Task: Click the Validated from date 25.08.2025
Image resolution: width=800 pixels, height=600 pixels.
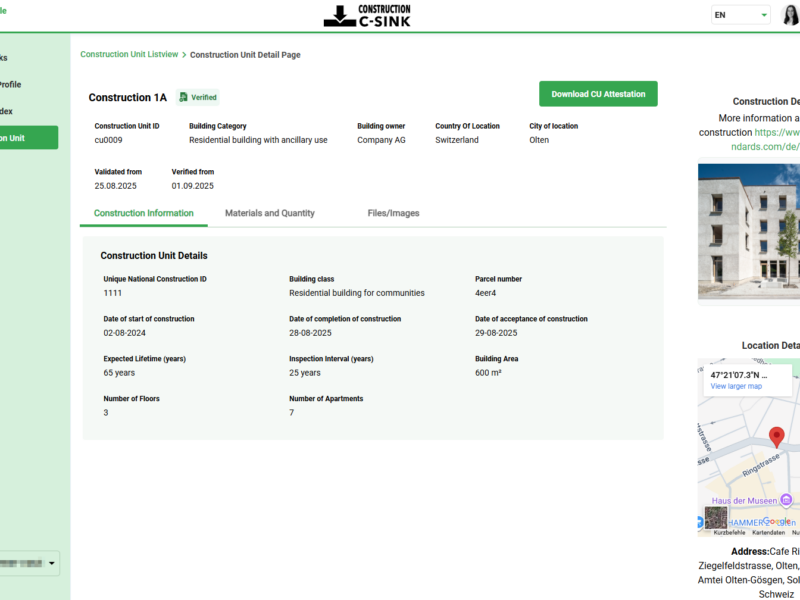Action: point(115,186)
